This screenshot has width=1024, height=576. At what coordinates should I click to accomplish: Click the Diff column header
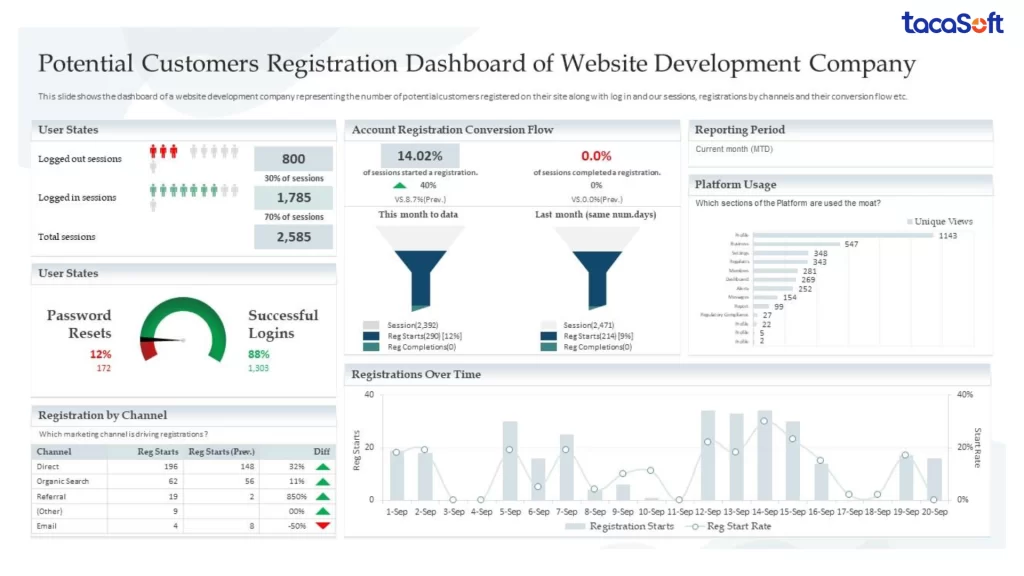(321, 452)
